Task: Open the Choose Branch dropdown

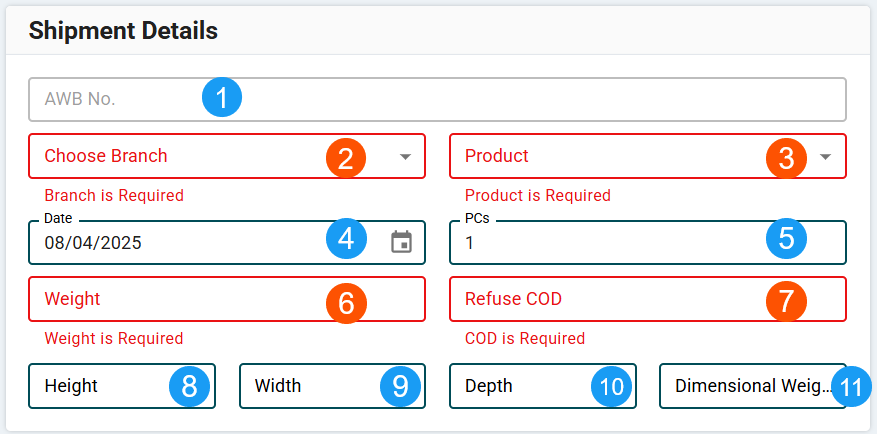Action: click(x=180, y=157)
